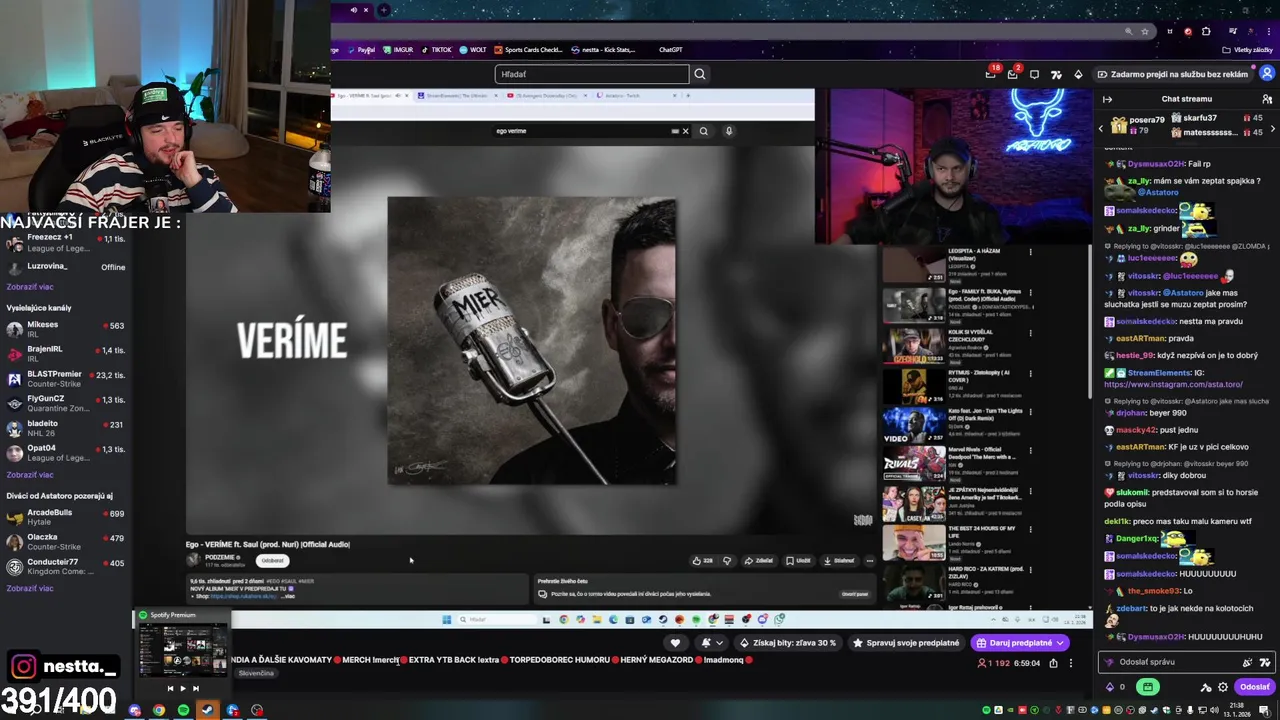The height and width of the screenshot is (720, 1280).
Task: Focus the Twitch 'Hľadať' search field
Action: click(592, 74)
